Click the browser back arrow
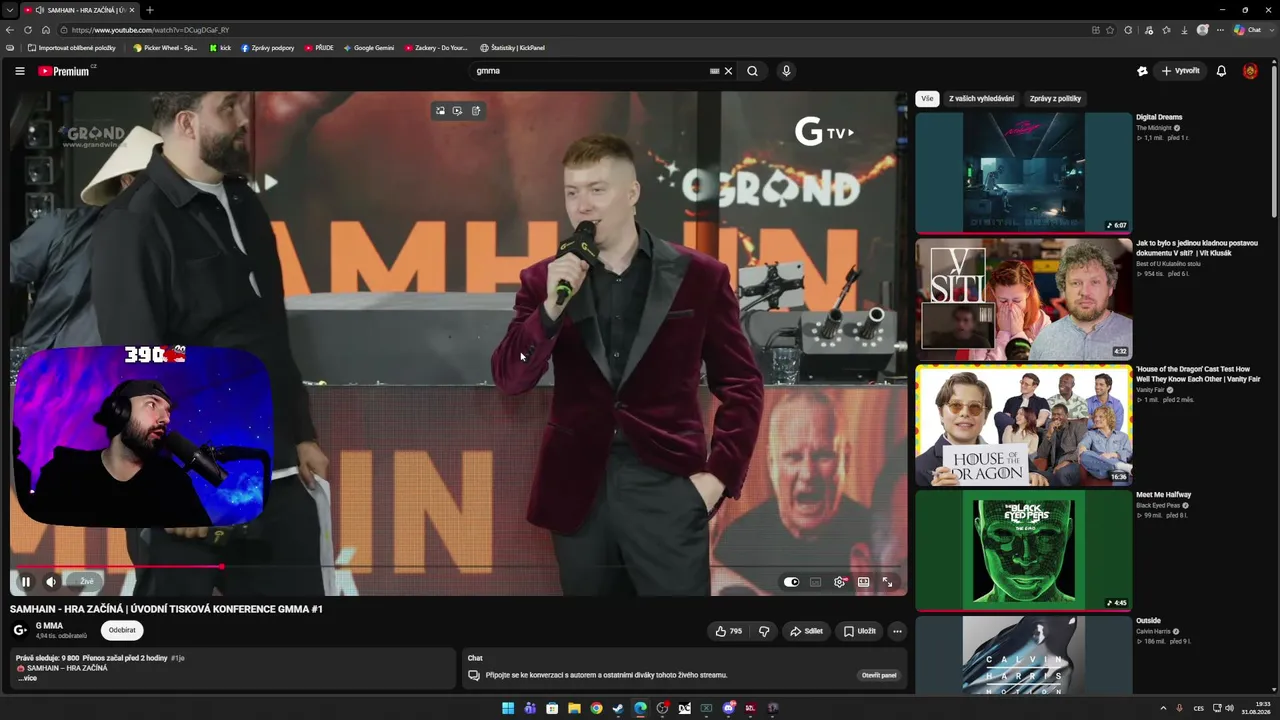1280x720 pixels. (x=10, y=30)
